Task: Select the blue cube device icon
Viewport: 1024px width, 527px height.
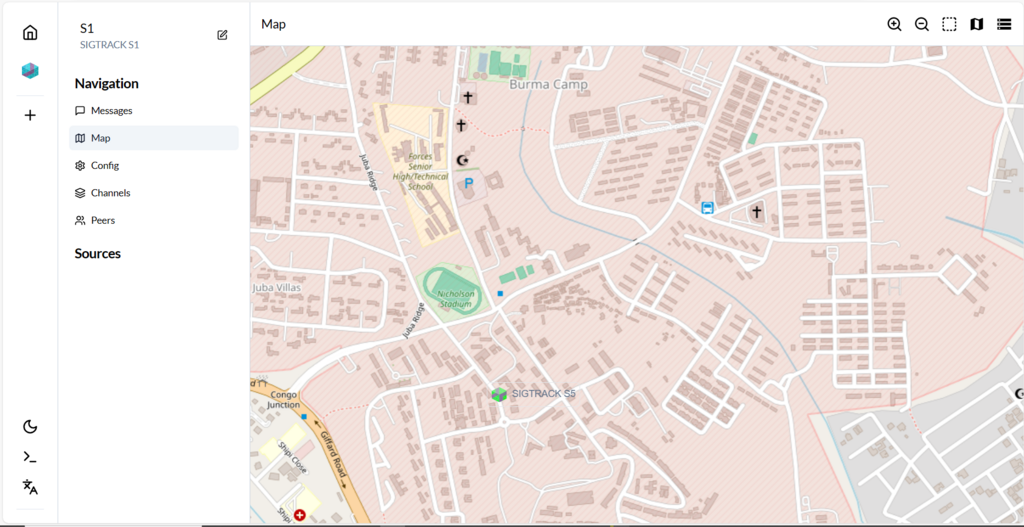Action: (x=30, y=71)
